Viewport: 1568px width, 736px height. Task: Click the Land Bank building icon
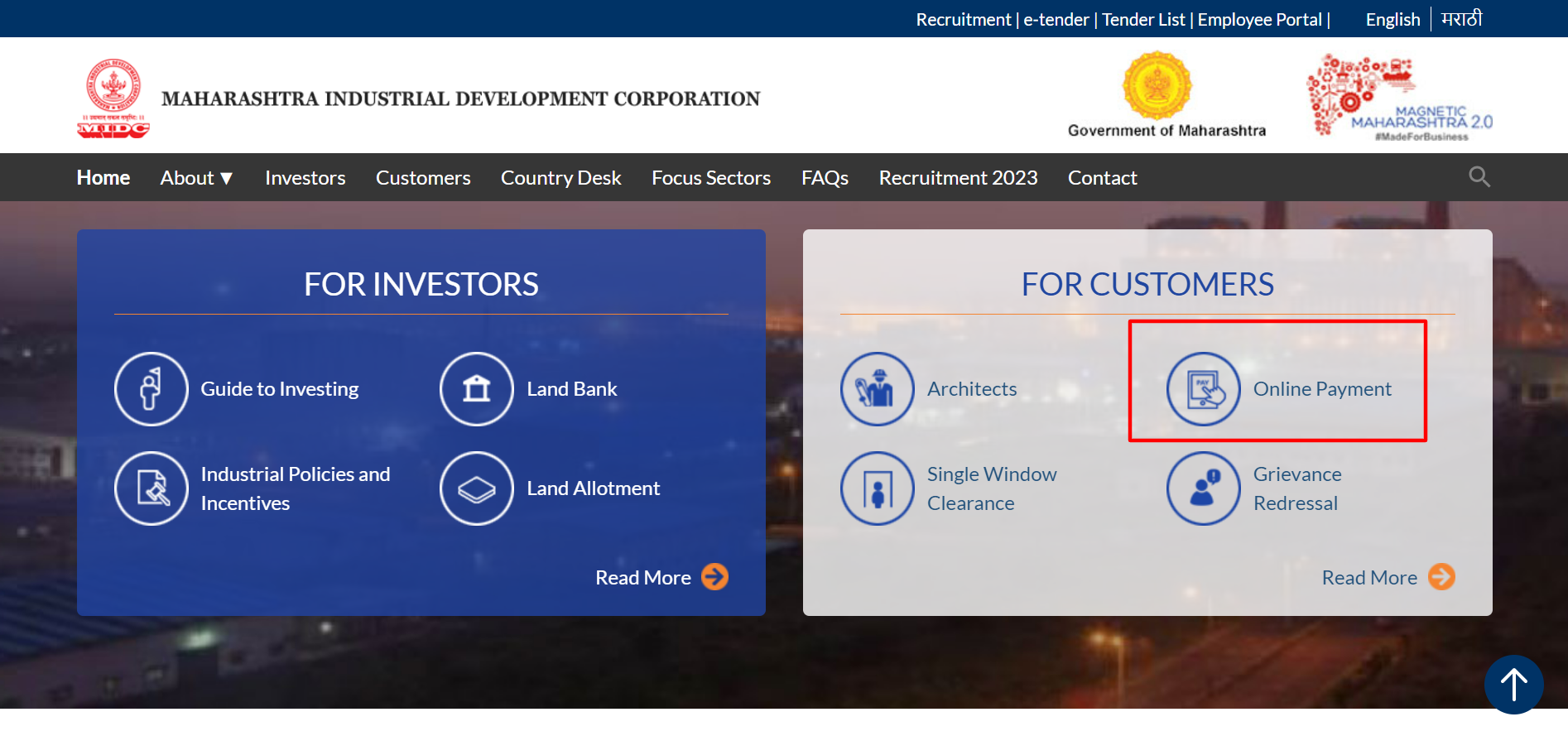pyautogui.click(x=477, y=389)
